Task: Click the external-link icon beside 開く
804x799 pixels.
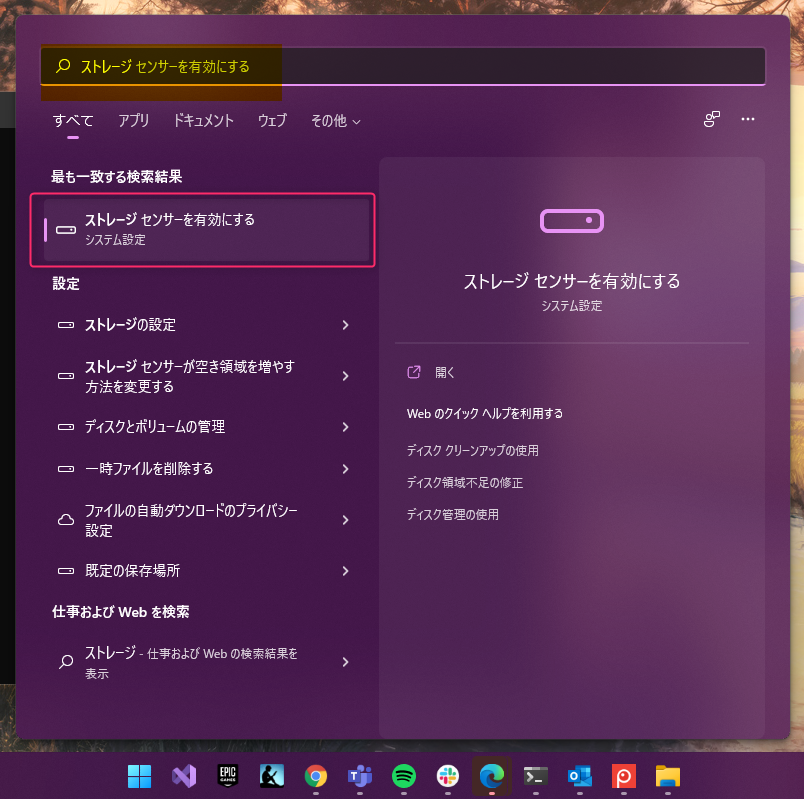Action: [x=413, y=371]
